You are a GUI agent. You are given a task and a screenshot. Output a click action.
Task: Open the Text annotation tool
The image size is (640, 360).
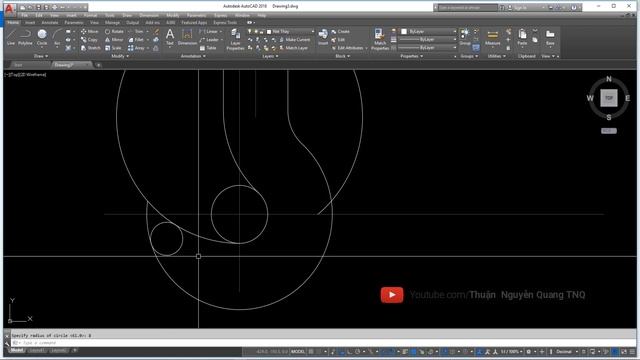pyautogui.click(x=170, y=37)
